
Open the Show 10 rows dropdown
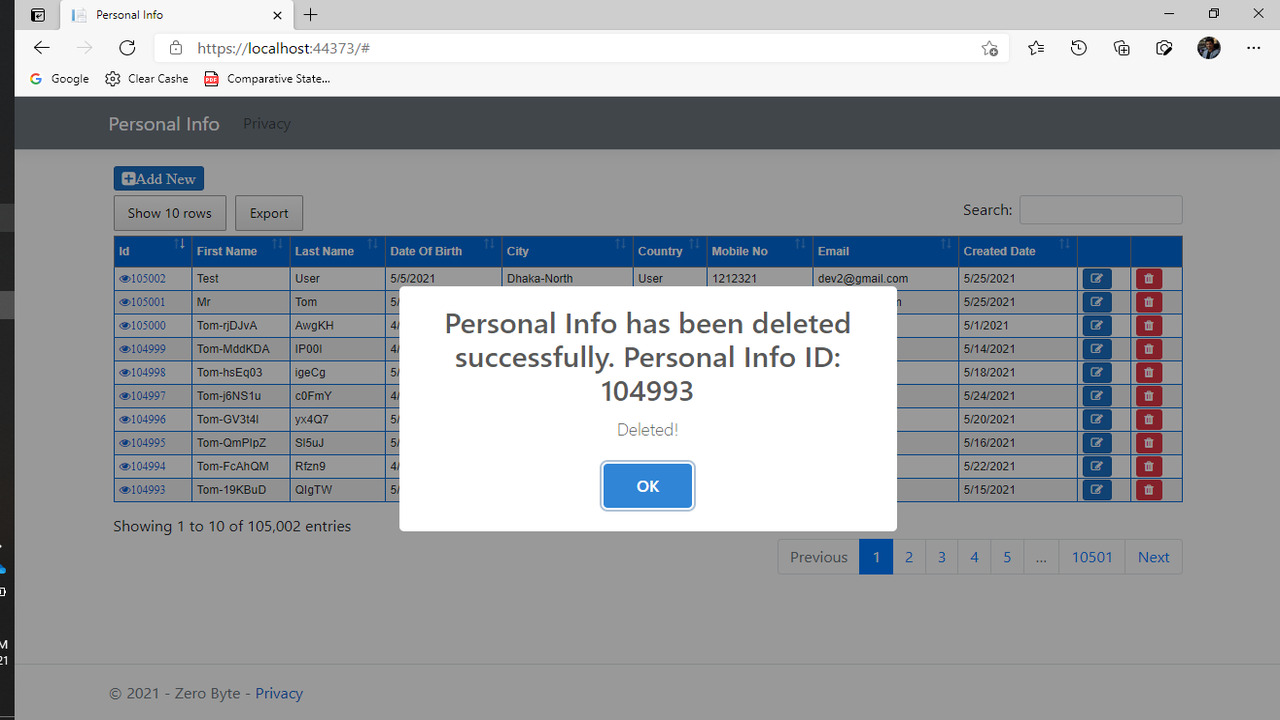pyautogui.click(x=169, y=213)
